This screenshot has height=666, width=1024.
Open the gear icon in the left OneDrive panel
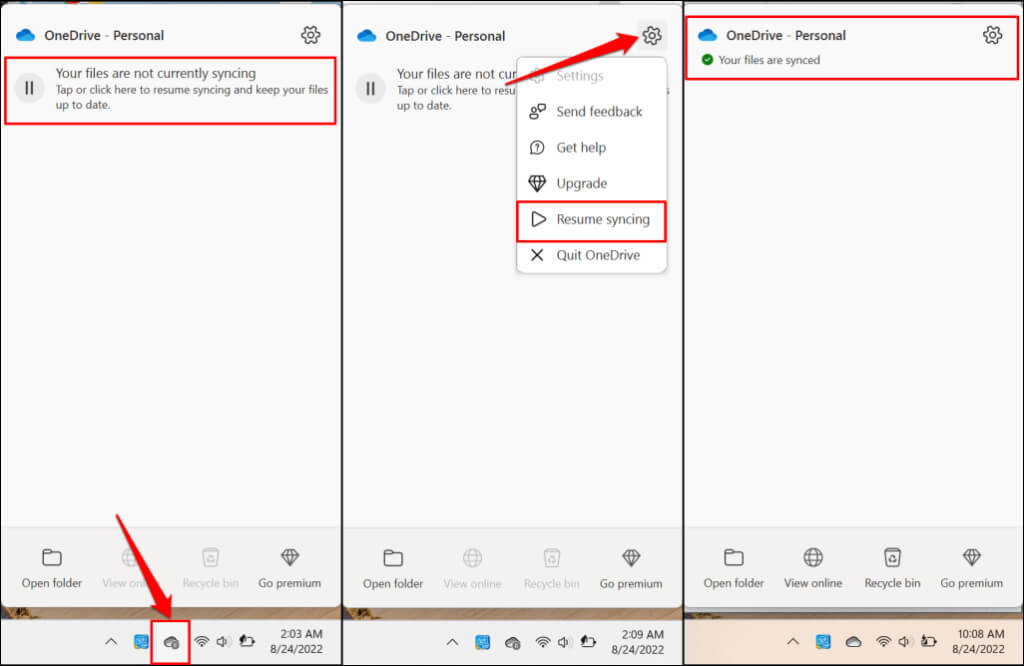pos(311,35)
